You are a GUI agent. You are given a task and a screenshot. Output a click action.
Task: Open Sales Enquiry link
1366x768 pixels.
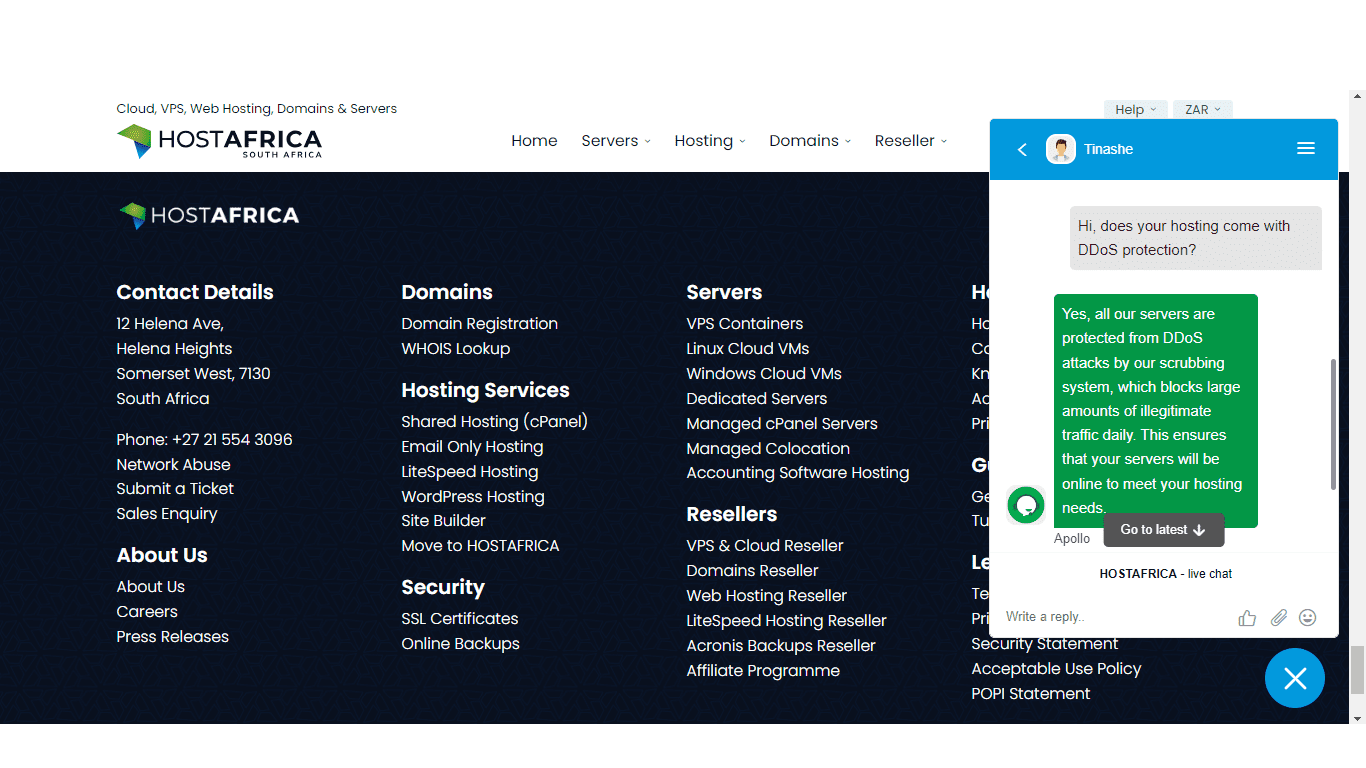[x=166, y=514]
